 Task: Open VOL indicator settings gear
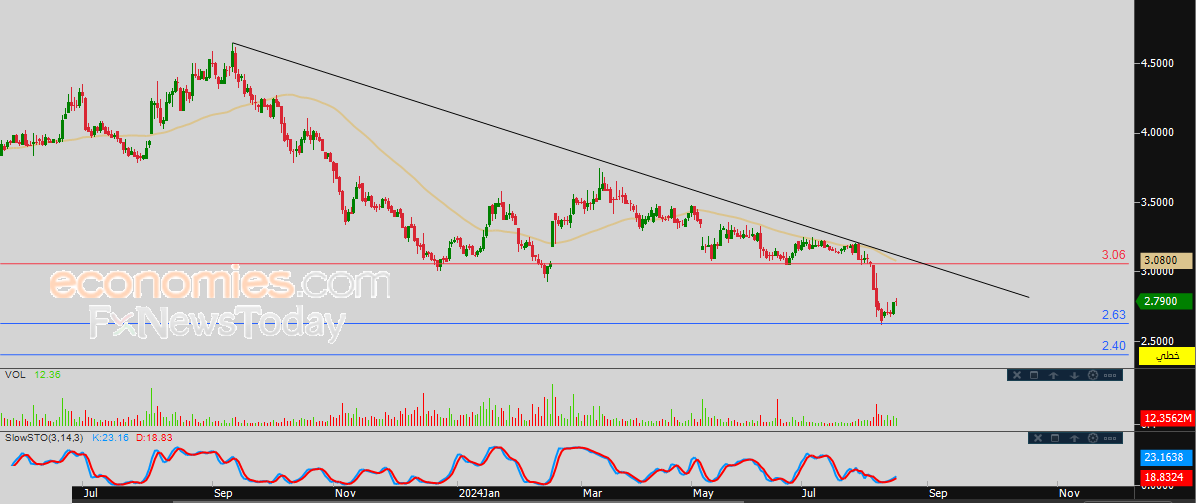coord(1093,375)
